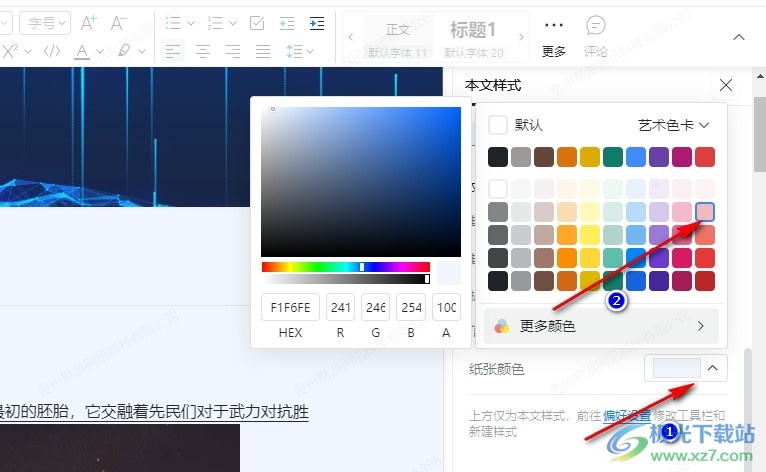Show previous styles with left arrow

point(351,37)
